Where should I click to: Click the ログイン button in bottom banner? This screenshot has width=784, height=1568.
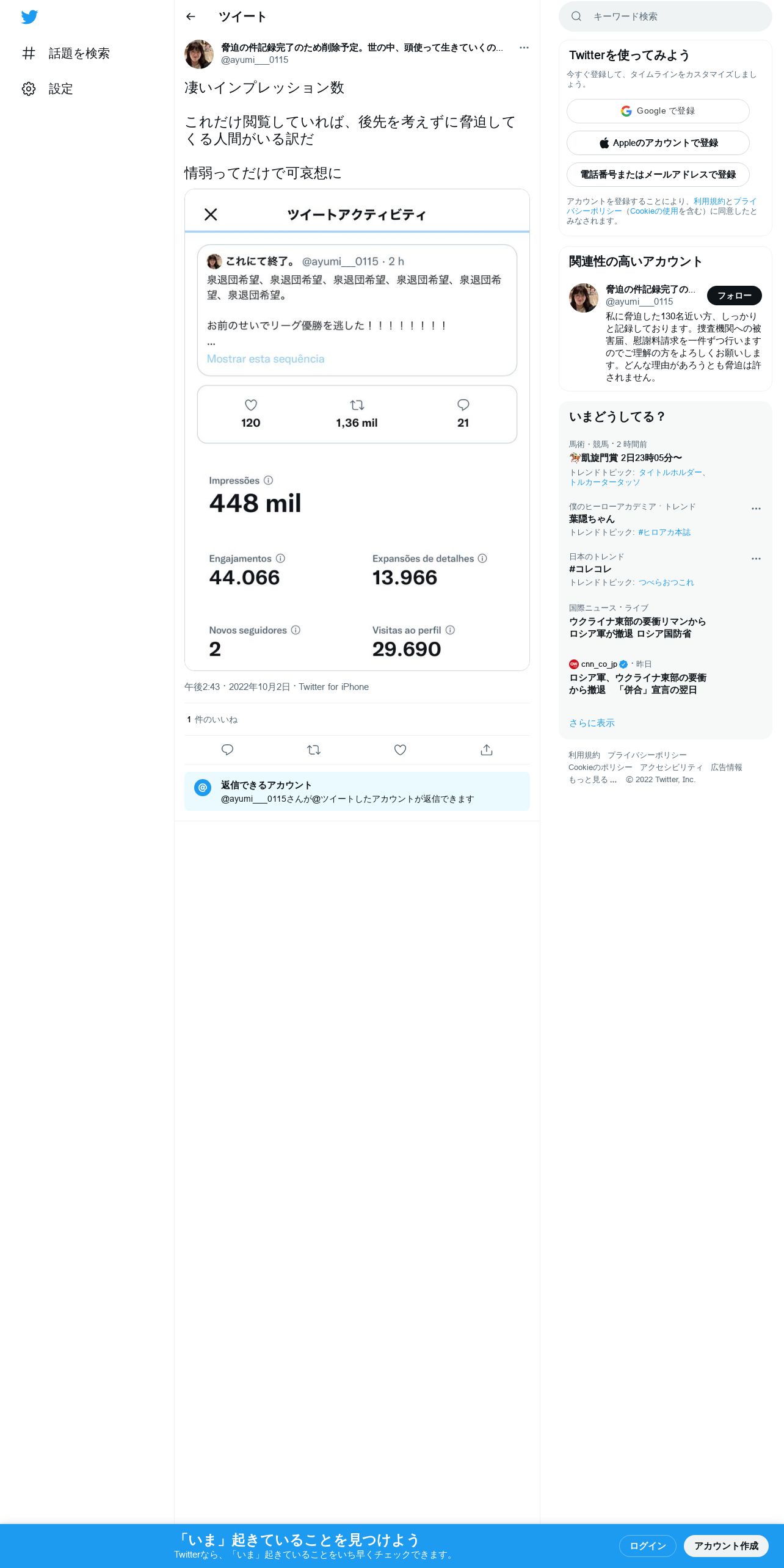pyautogui.click(x=647, y=1545)
